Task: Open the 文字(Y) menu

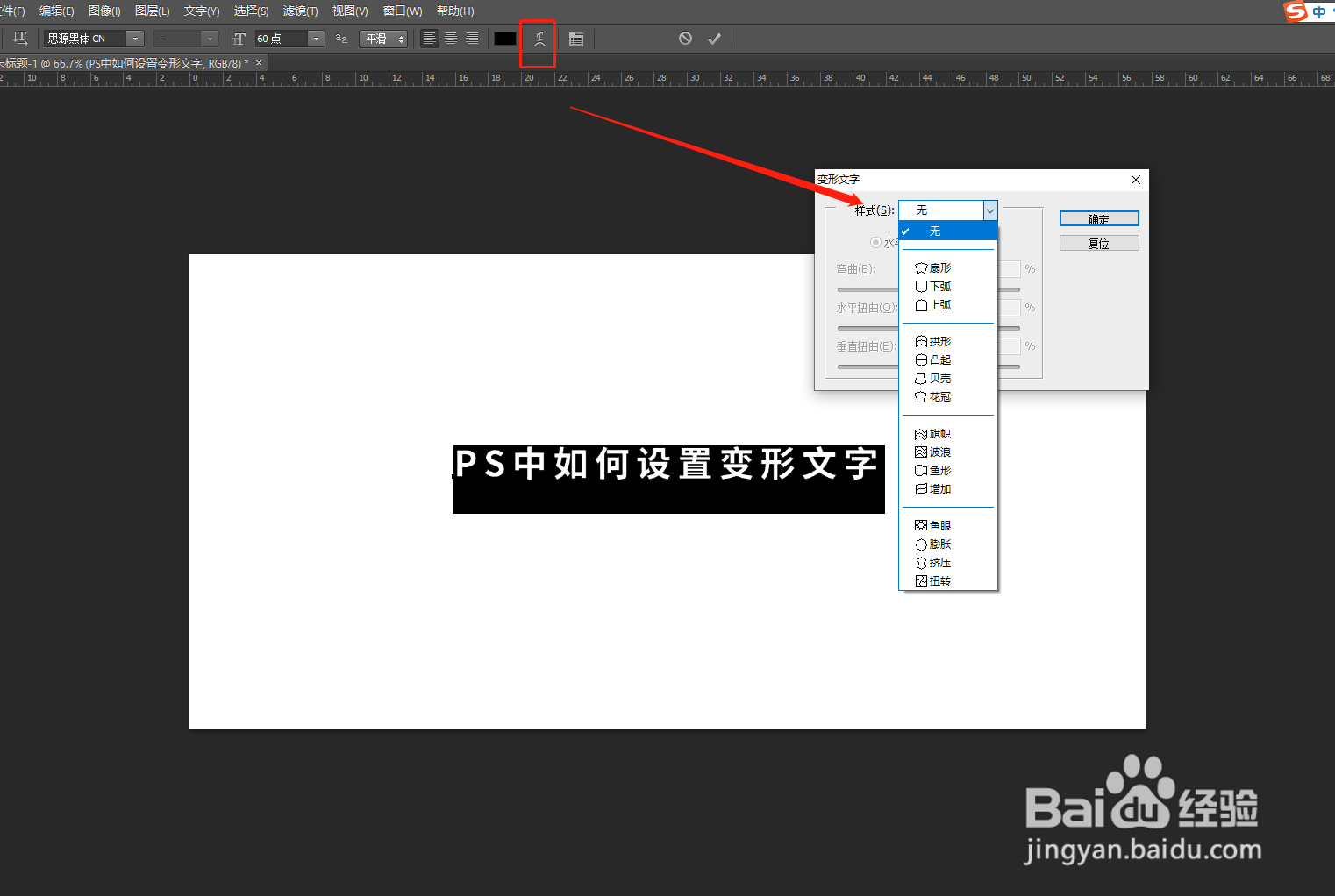Action: (202, 11)
